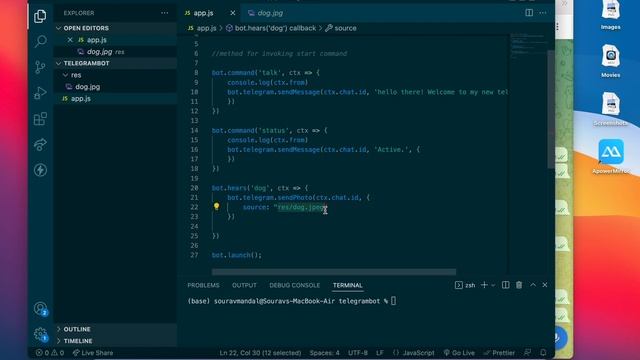This screenshot has width=640, height=360.
Task: Click the editor horizontal scrollbar
Action: coord(333,272)
